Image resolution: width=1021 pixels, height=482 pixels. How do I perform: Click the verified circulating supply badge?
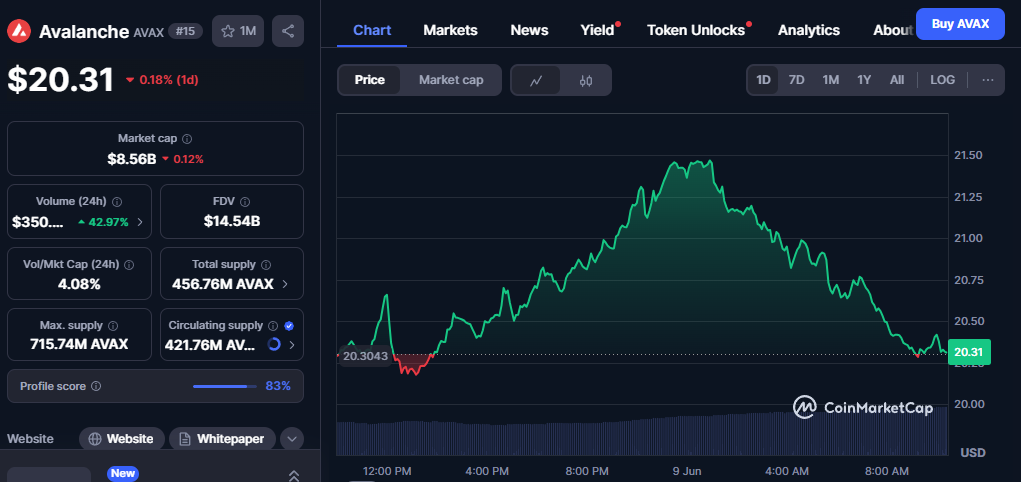coord(289,326)
